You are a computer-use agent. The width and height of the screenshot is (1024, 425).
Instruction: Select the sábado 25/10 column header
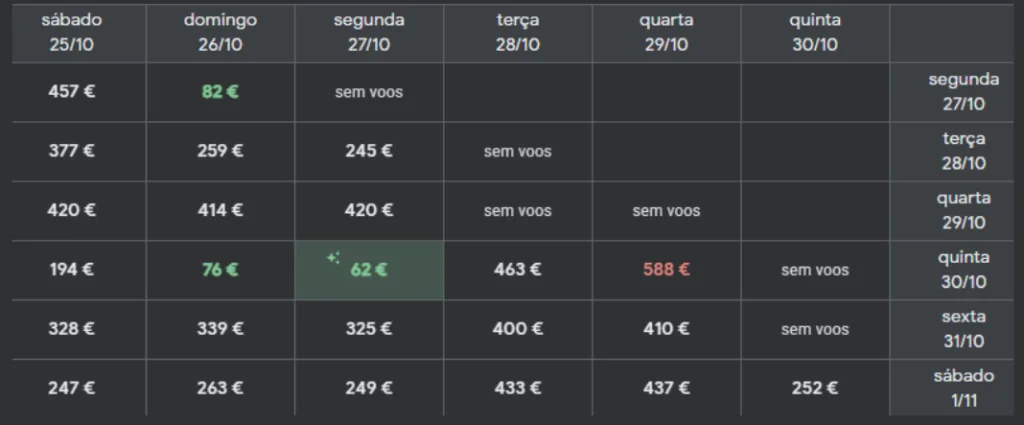[x=72, y=32]
